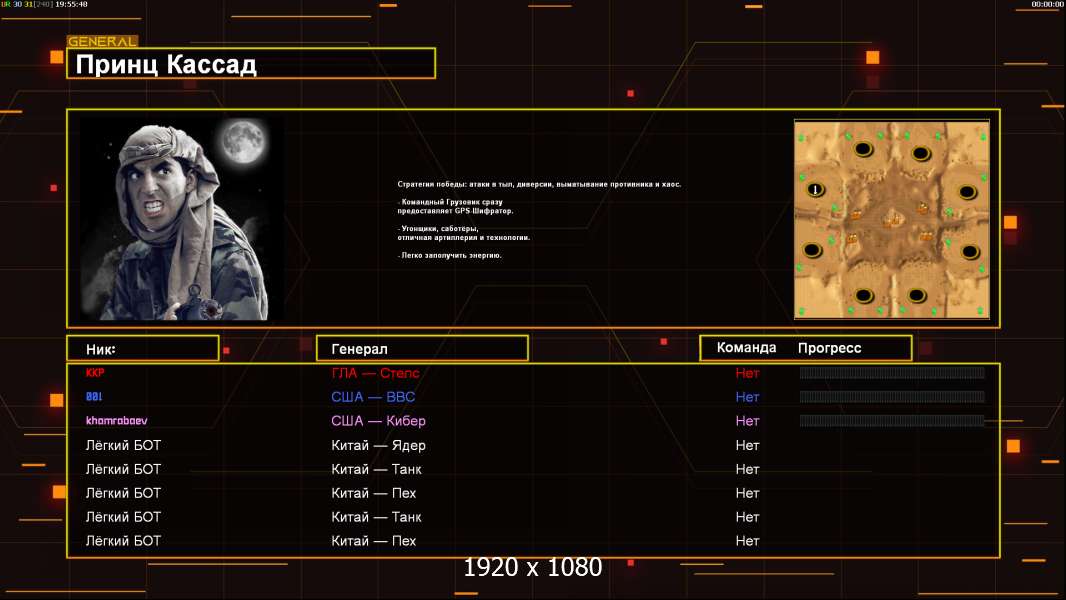Click the bot's 'Китай — Ядер' general entry

(x=378, y=445)
